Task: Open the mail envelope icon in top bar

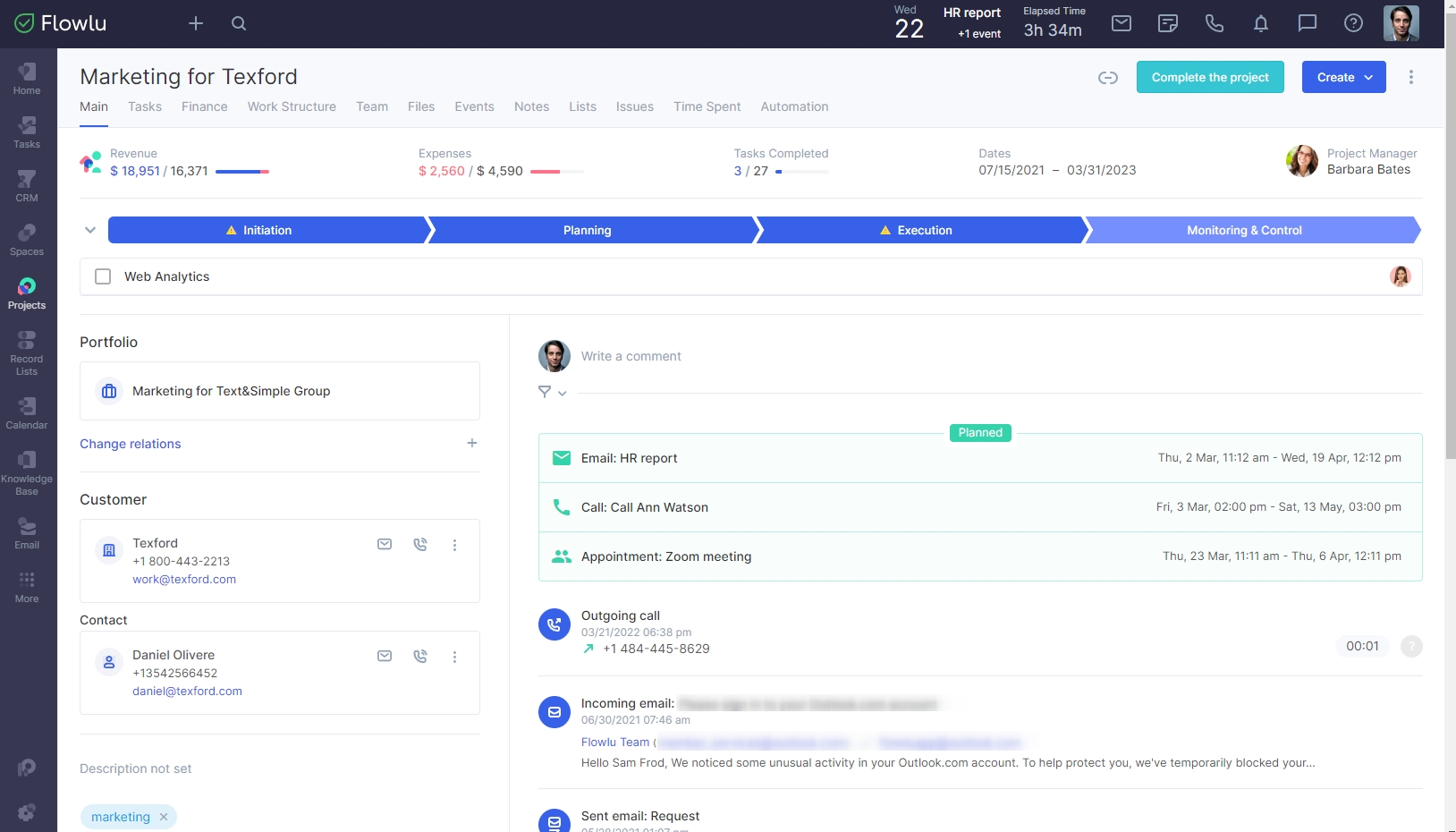Action: tap(1122, 23)
